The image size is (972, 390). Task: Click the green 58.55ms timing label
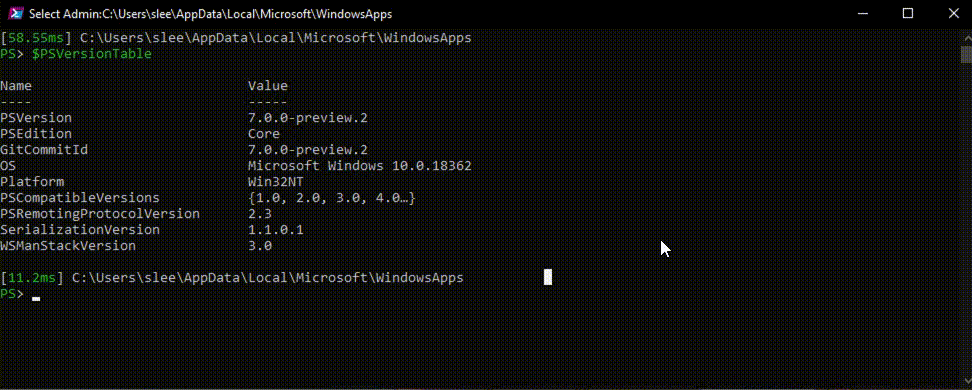[36, 38]
